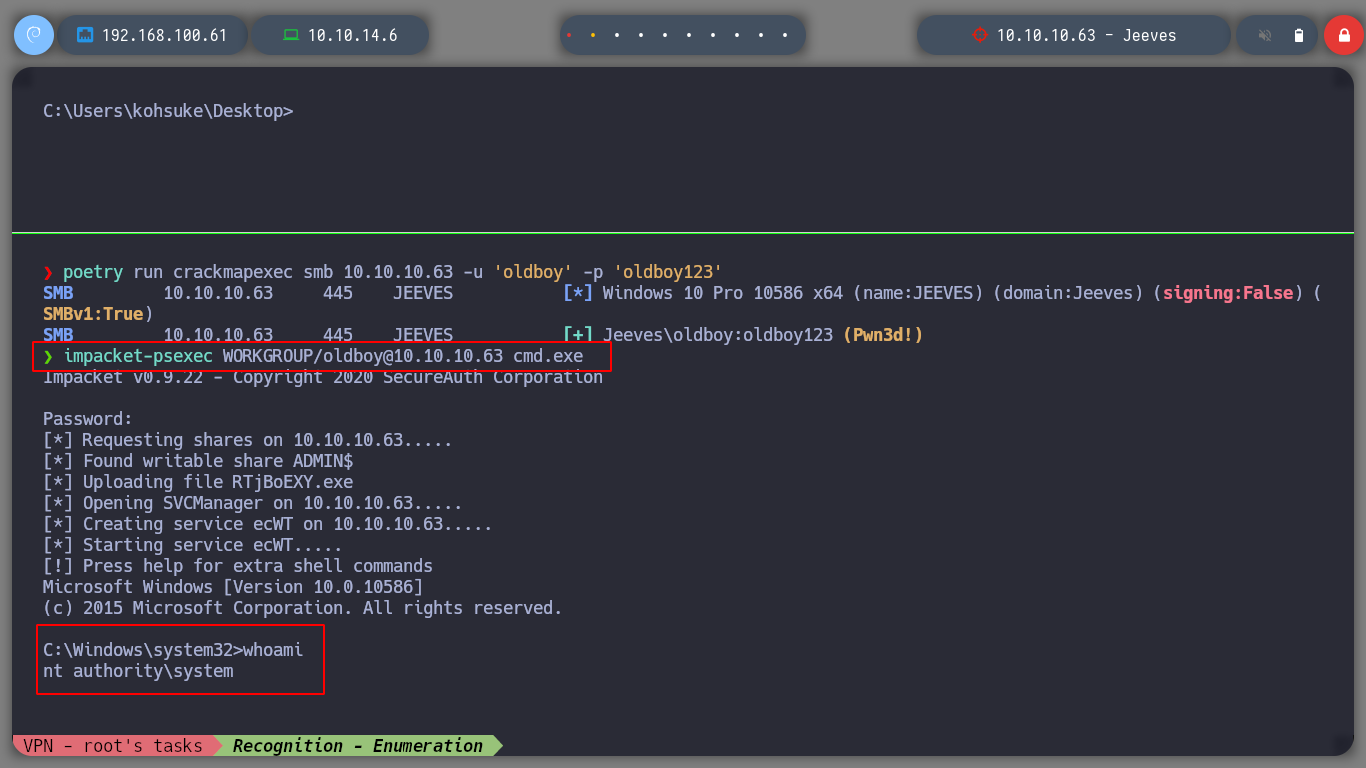The height and width of the screenshot is (768, 1366).
Task: Click the 'poetry run crackmapexec smb' command line
Action: pyautogui.click(x=382, y=272)
